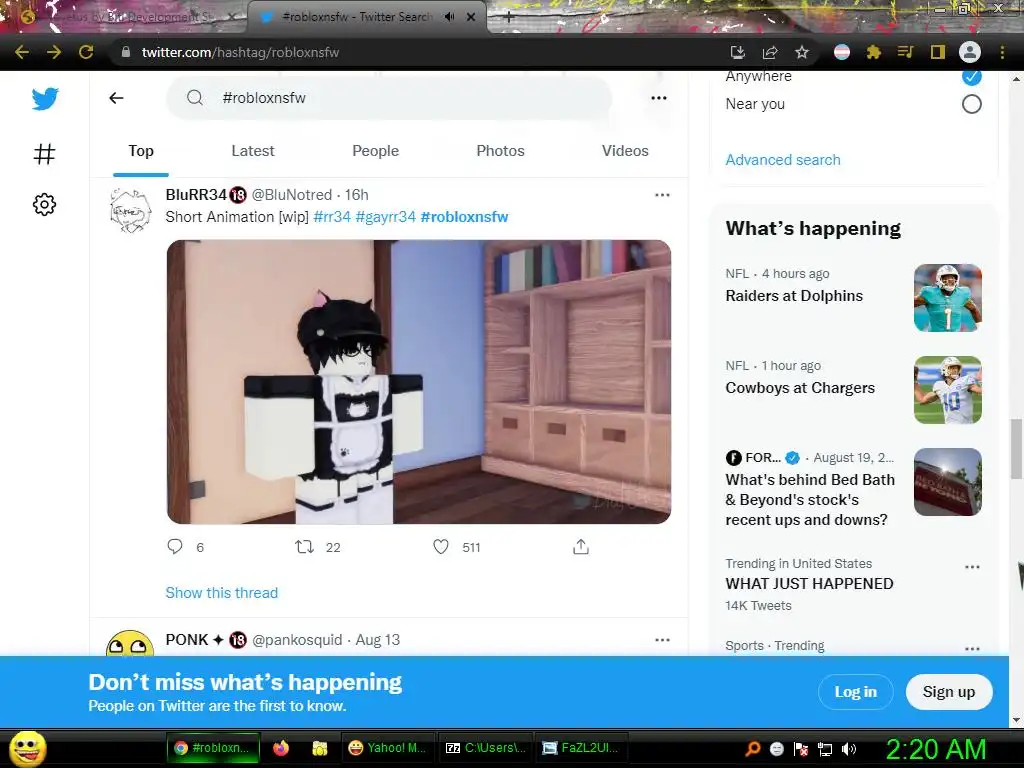This screenshot has width=1024, height=768.
Task: More options for WHAT JUST HAPPENED trend
Action: click(972, 566)
